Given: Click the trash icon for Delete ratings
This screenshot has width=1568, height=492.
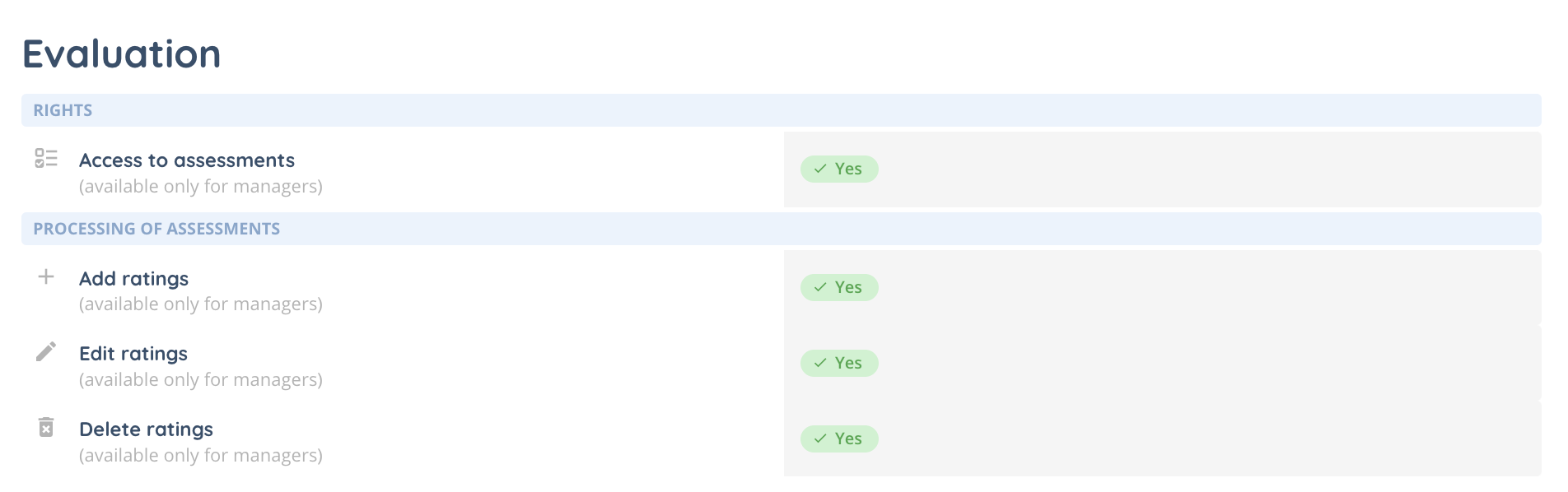Looking at the screenshot, I should click(x=46, y=428).
